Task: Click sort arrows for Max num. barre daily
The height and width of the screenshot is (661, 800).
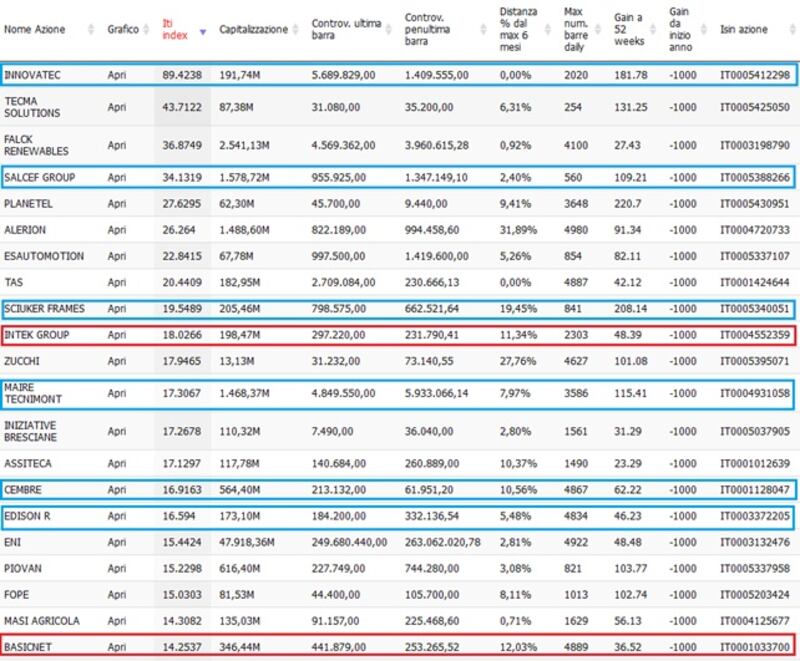Action: [x=597, y=30]
